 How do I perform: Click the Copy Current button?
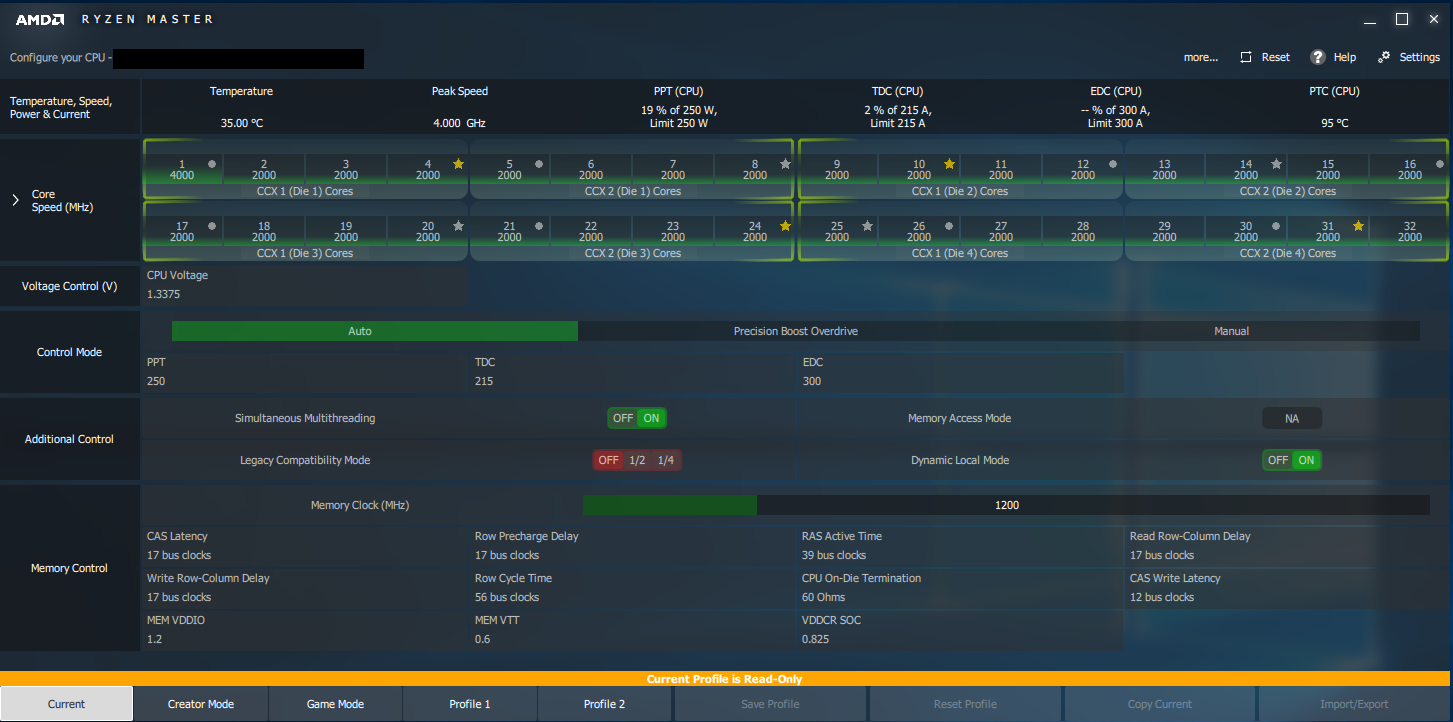[1160, 704]
